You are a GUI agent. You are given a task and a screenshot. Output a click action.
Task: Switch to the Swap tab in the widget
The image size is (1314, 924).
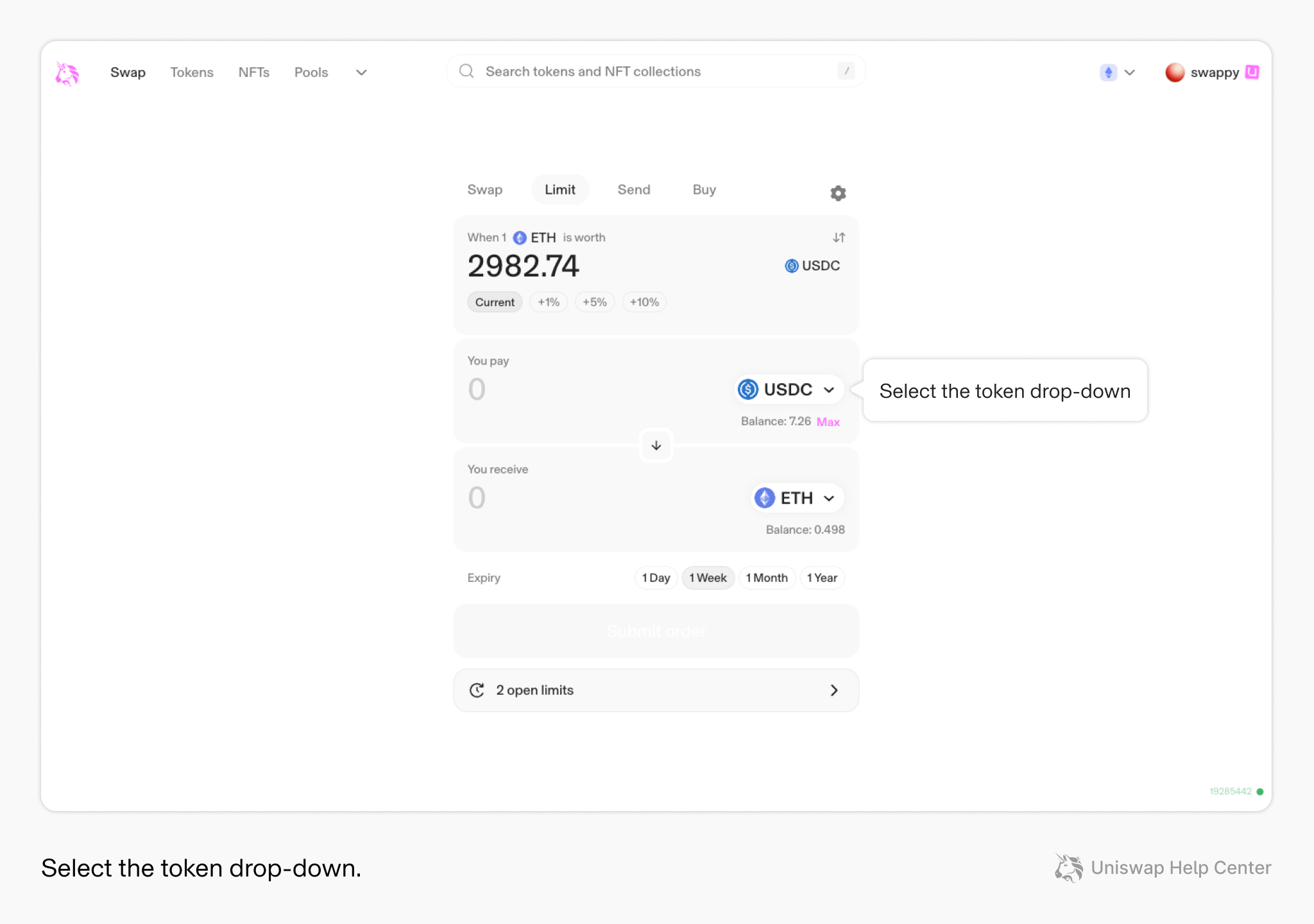point(485,190)
